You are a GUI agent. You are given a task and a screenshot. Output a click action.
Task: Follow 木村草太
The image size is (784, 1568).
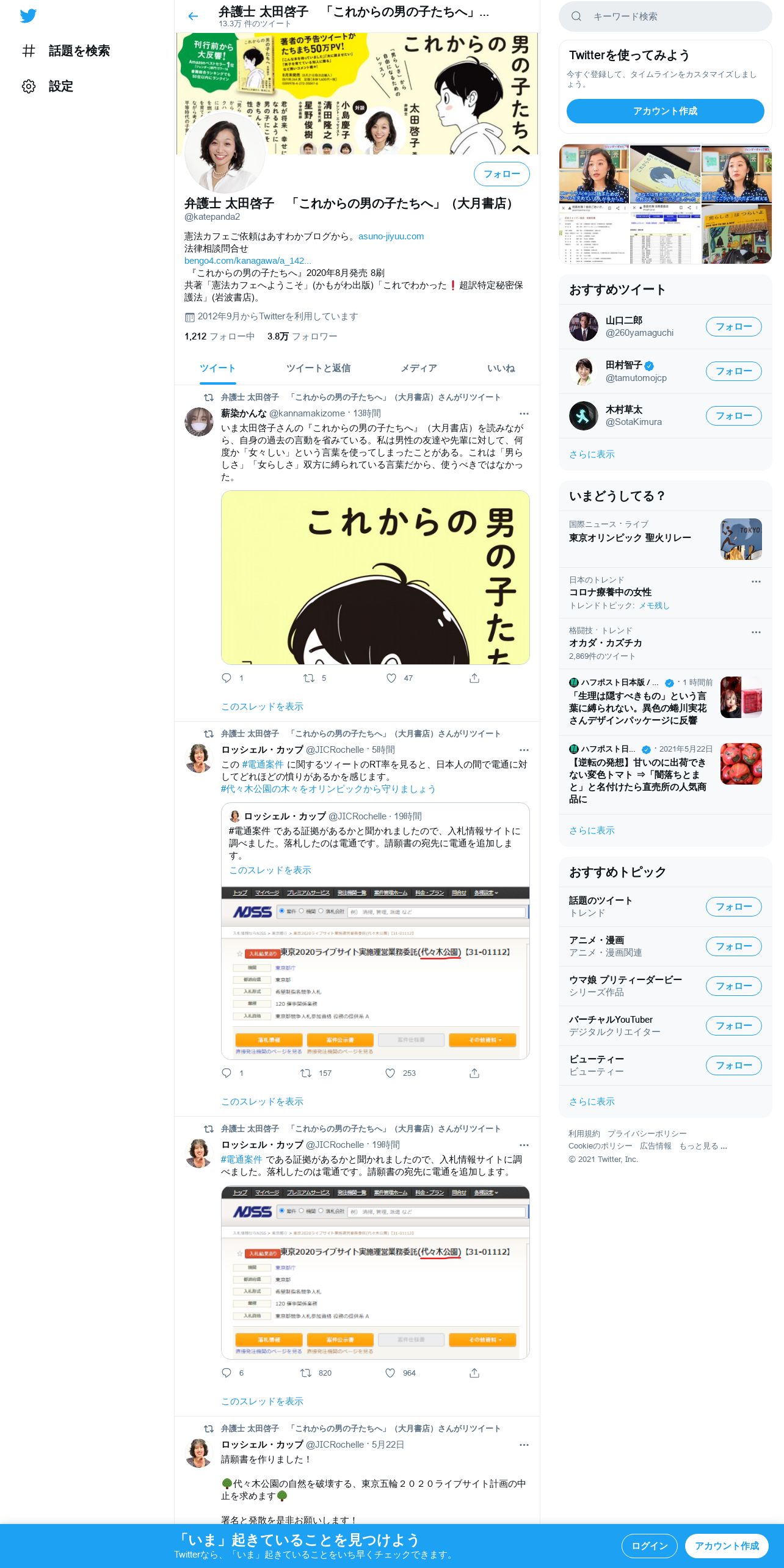pyautogui.click(x=734, y=416)
